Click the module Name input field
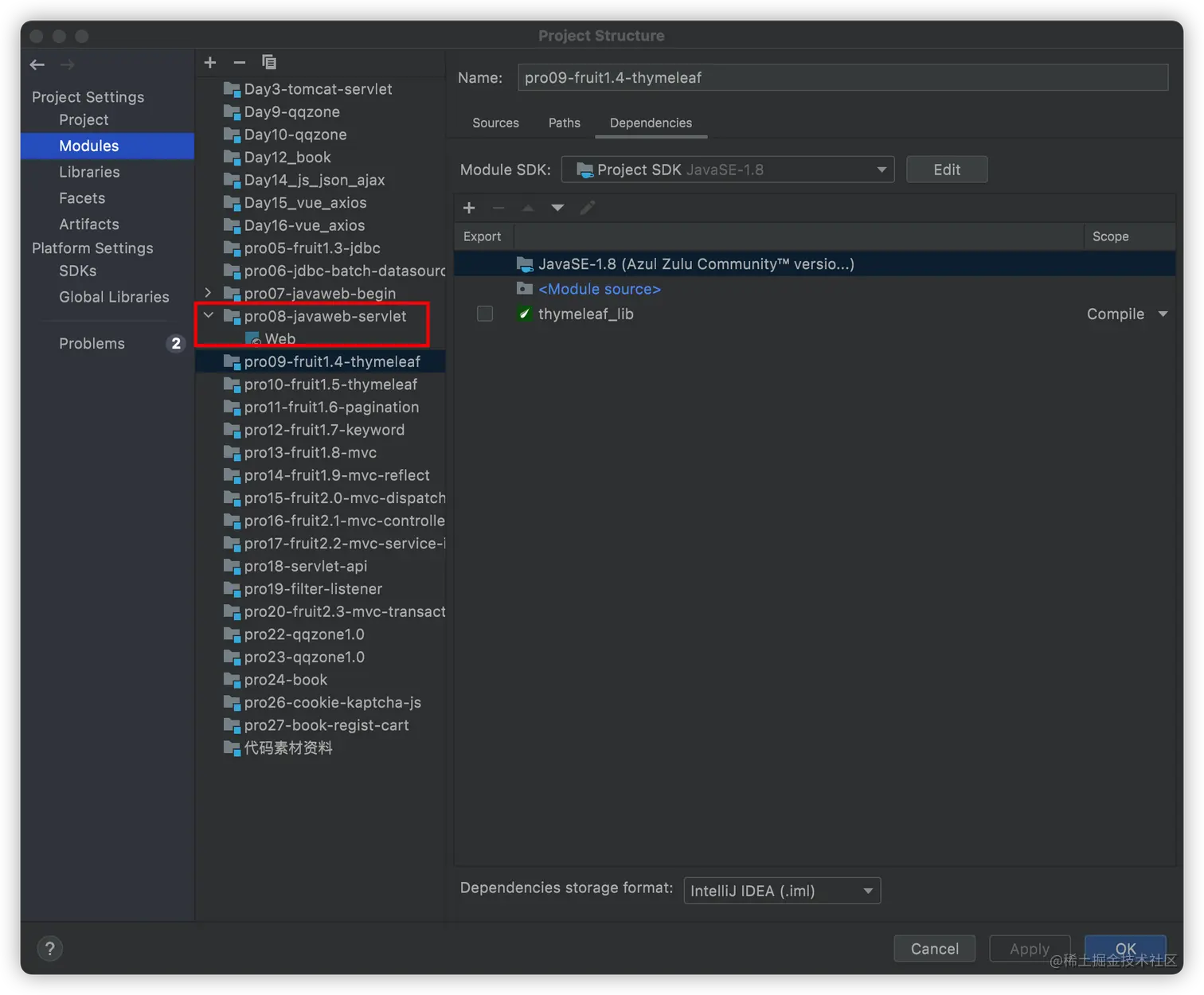1204x995 pixels. point(842,77)
